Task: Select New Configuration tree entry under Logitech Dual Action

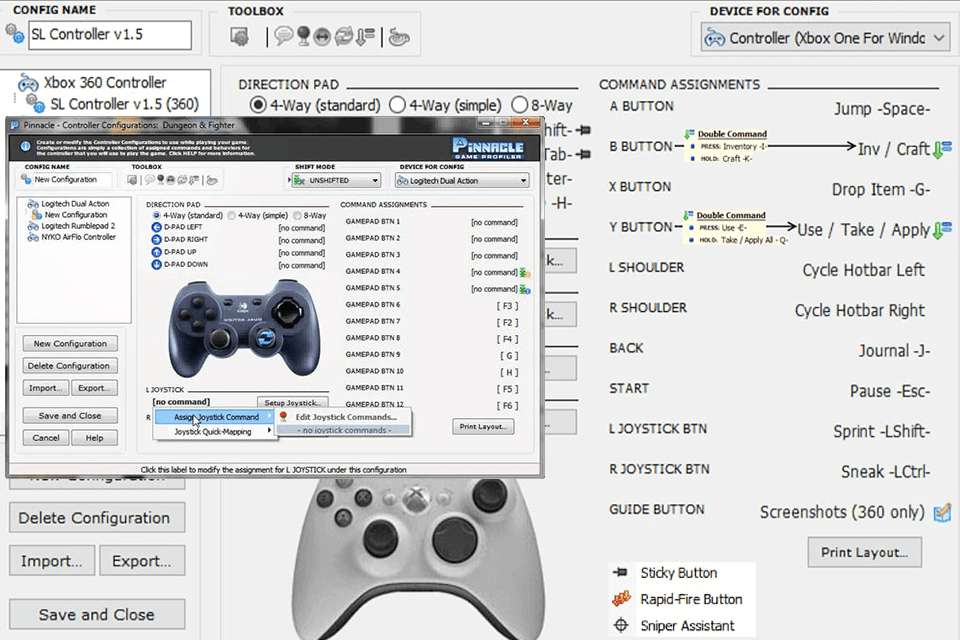Action: pos(76,215)
